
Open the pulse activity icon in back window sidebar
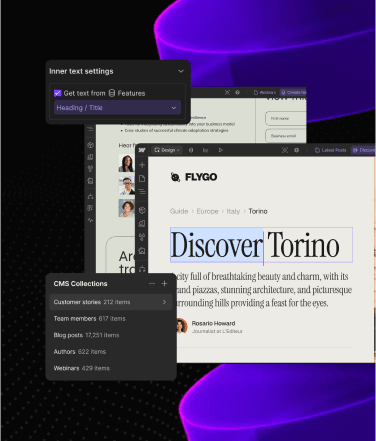(x=90, y=220)
